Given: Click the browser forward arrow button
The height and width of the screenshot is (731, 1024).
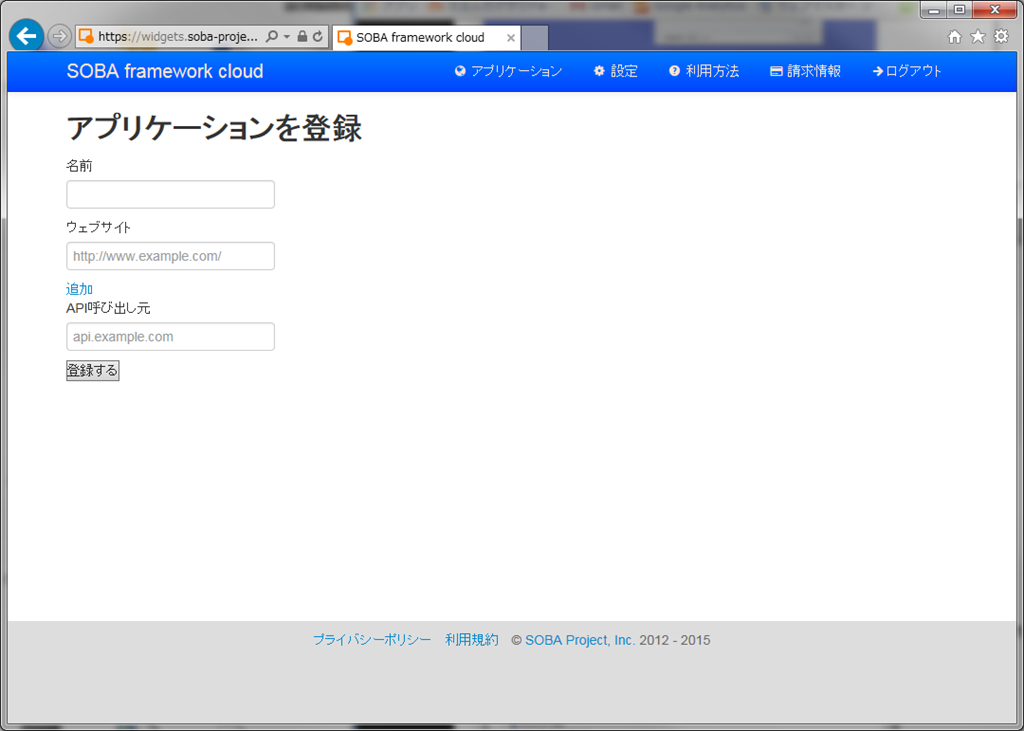Looking at the screenshot, I should [59, 36].
